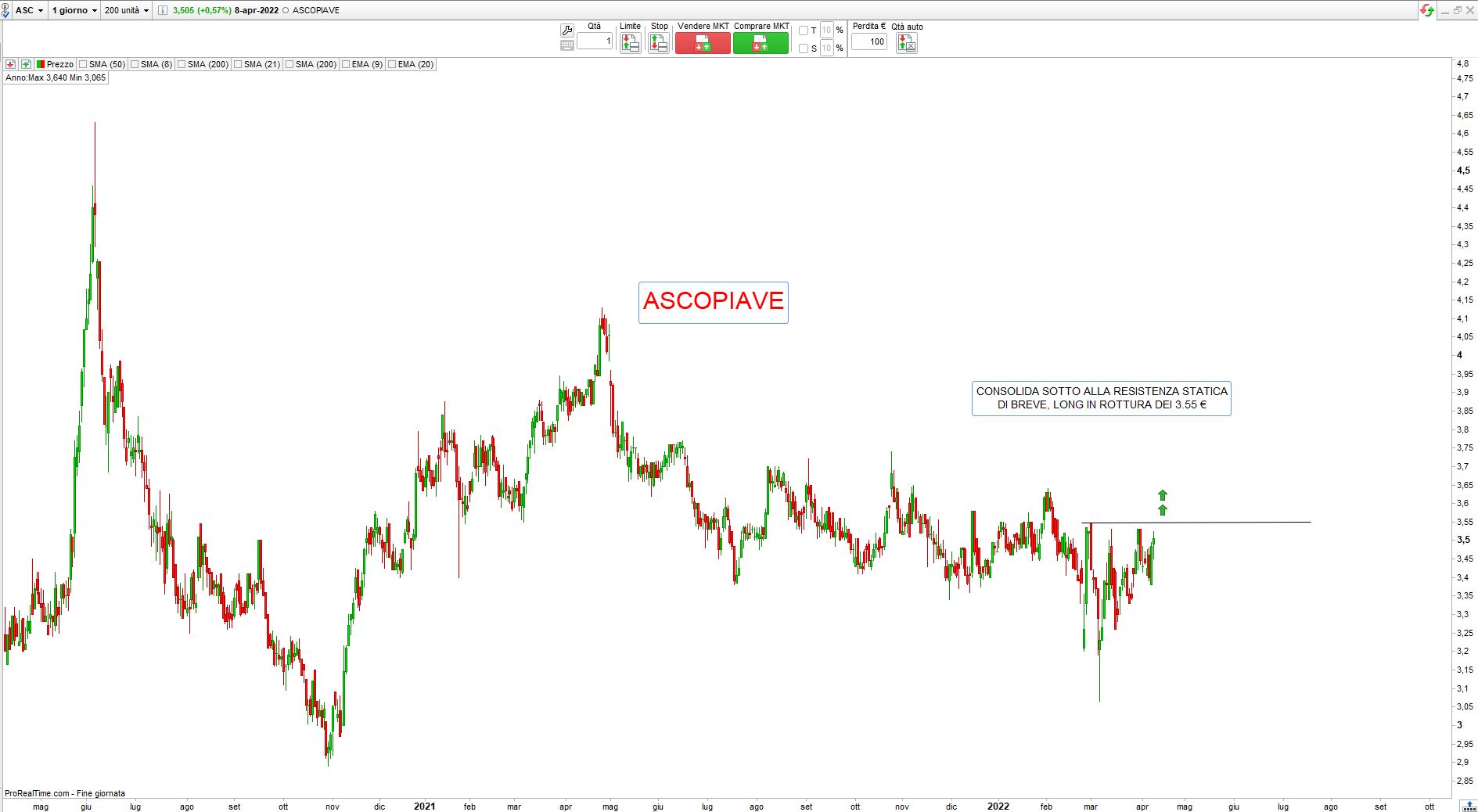The image size is (1478, 812).
Task: Click the green up-arrow indicator icon
Action: pyautogui.click(x=26, y=64)
